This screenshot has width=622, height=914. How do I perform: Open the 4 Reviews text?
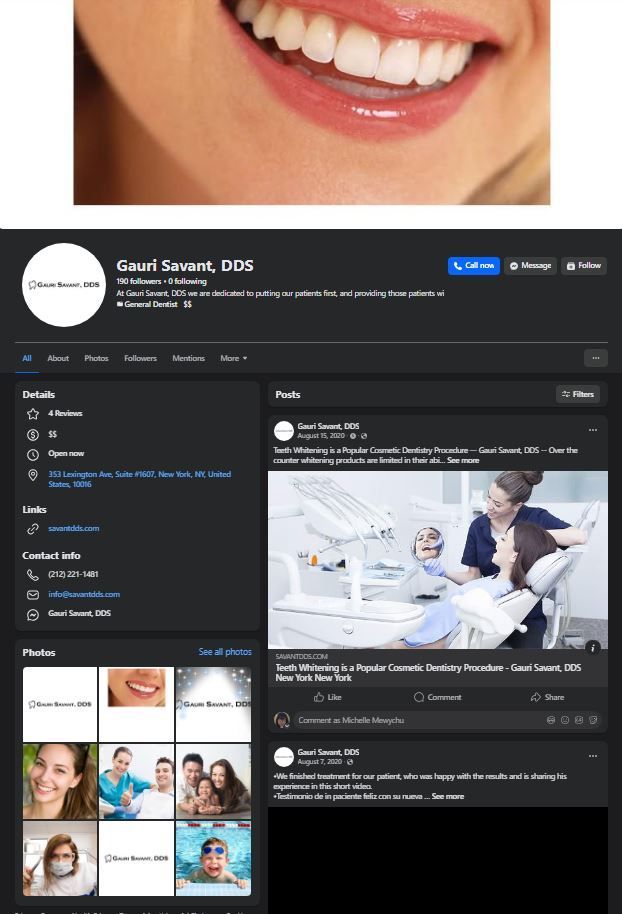tap(65, 413)
